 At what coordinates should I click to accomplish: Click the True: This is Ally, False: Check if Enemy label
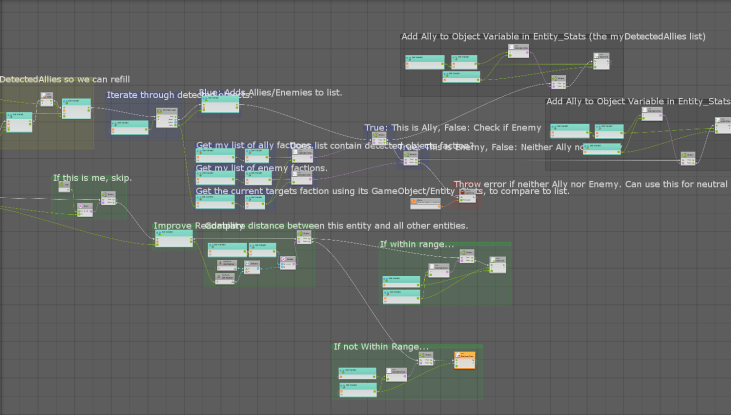[453, 127]
